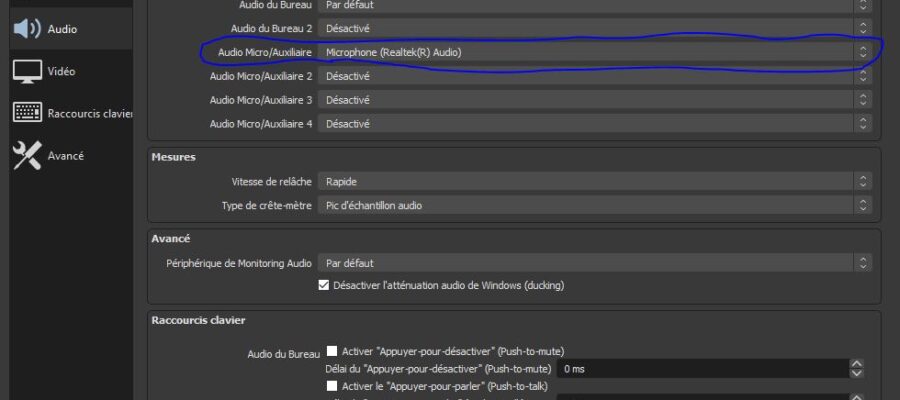Open the Type de crête-mètre dropdown
This screenshot has width=900, height=400.
pos(595,205)
